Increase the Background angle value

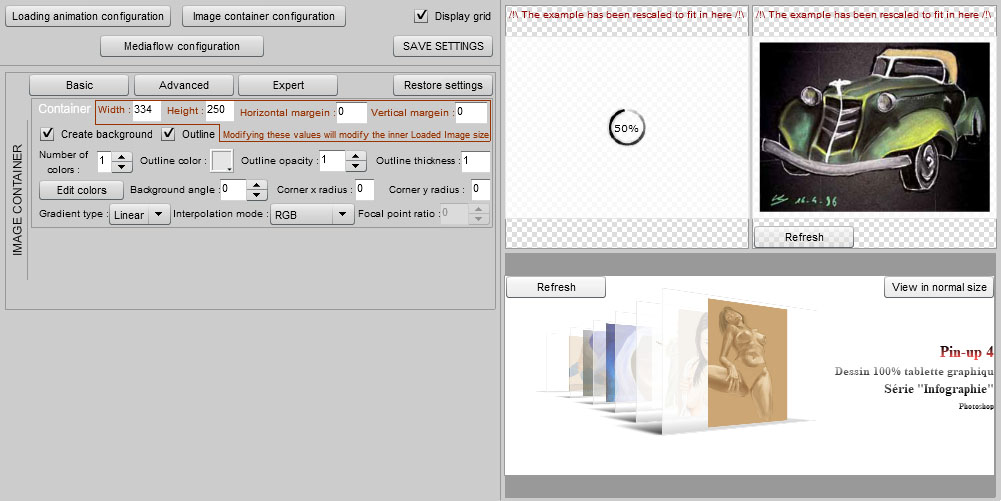pos(257,185)
